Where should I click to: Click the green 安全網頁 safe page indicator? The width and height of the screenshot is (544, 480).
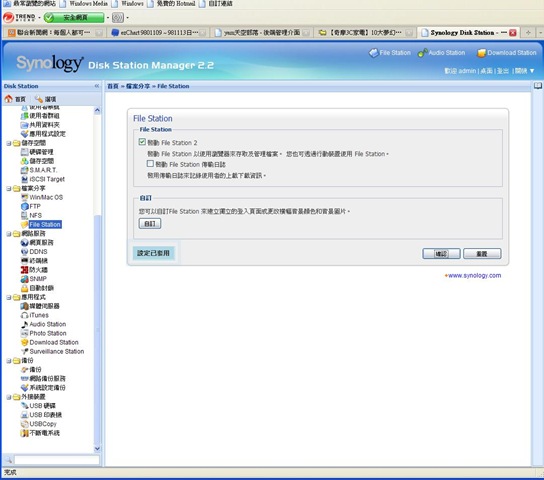point(74,17)
